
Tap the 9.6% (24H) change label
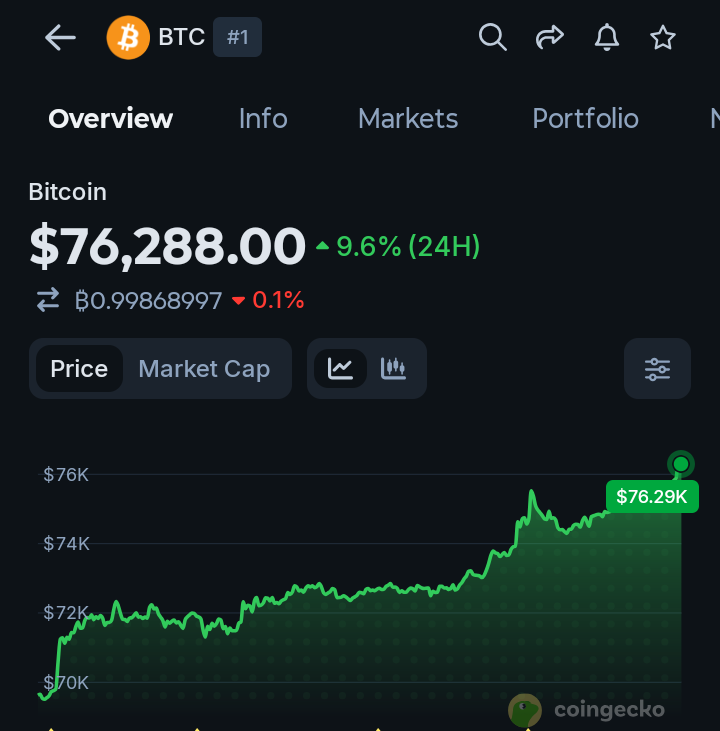(398, 246)
